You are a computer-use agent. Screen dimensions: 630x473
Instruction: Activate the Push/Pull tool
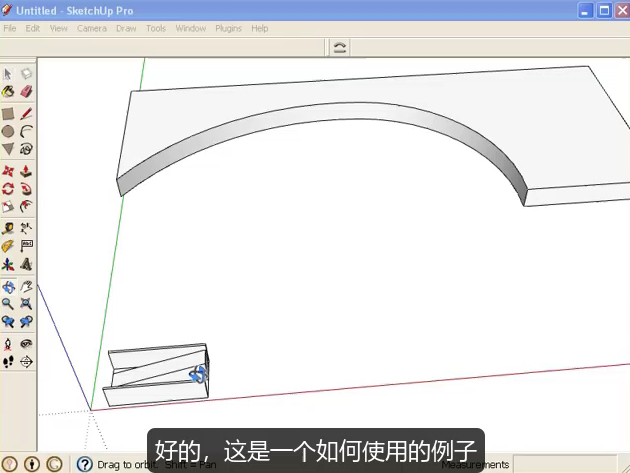pos(26,171)
